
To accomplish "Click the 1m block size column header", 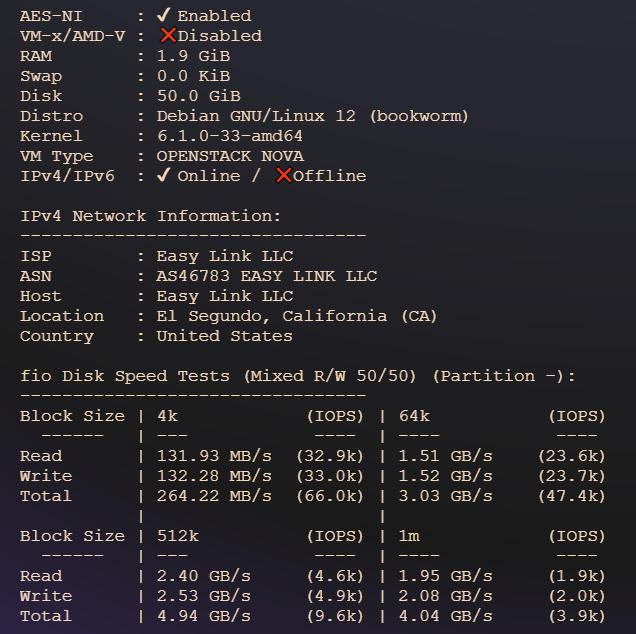I will (x=409, y=536).
